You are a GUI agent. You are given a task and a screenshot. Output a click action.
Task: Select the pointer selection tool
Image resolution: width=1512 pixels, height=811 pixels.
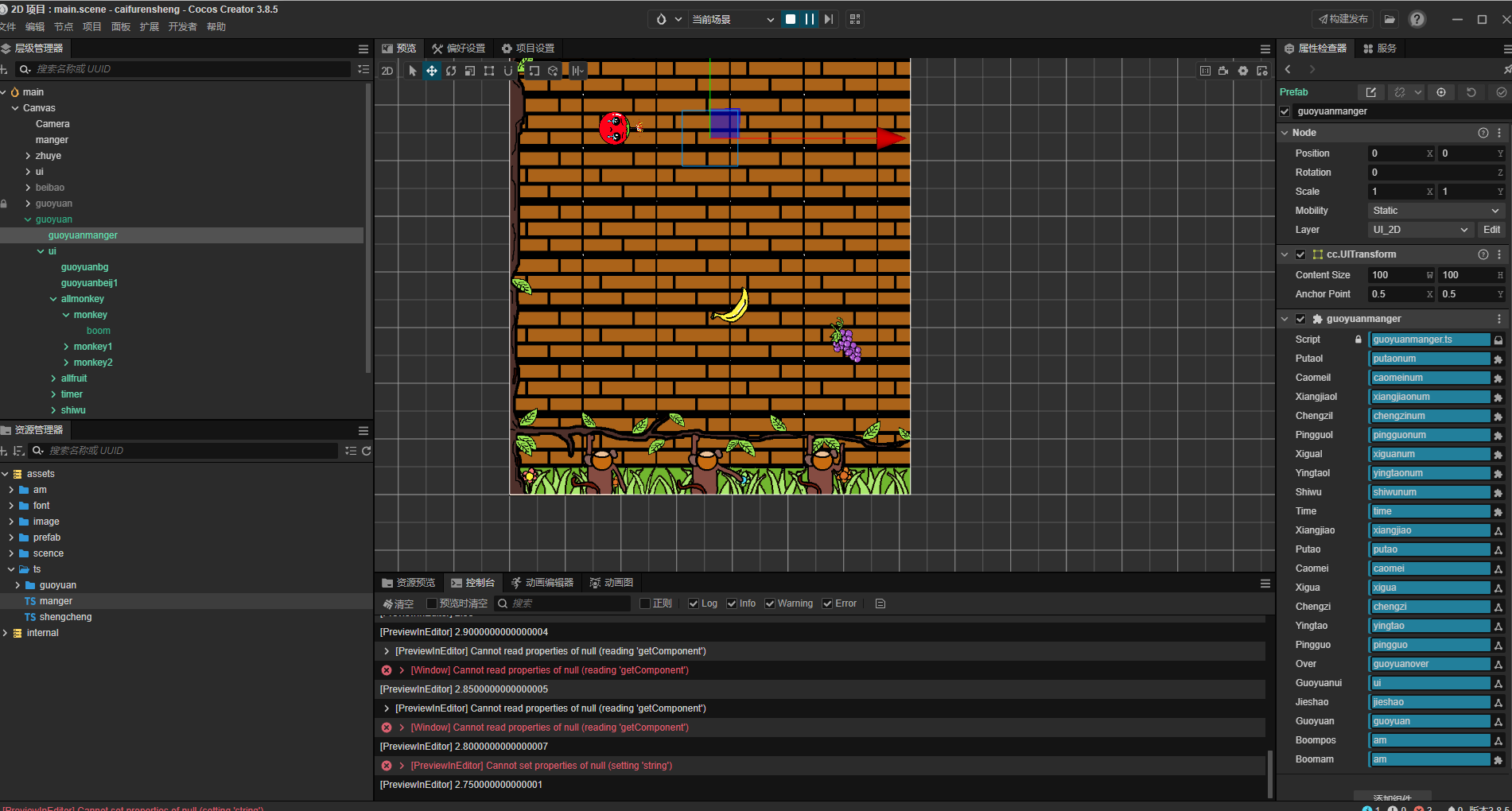(x=413, y=71)
